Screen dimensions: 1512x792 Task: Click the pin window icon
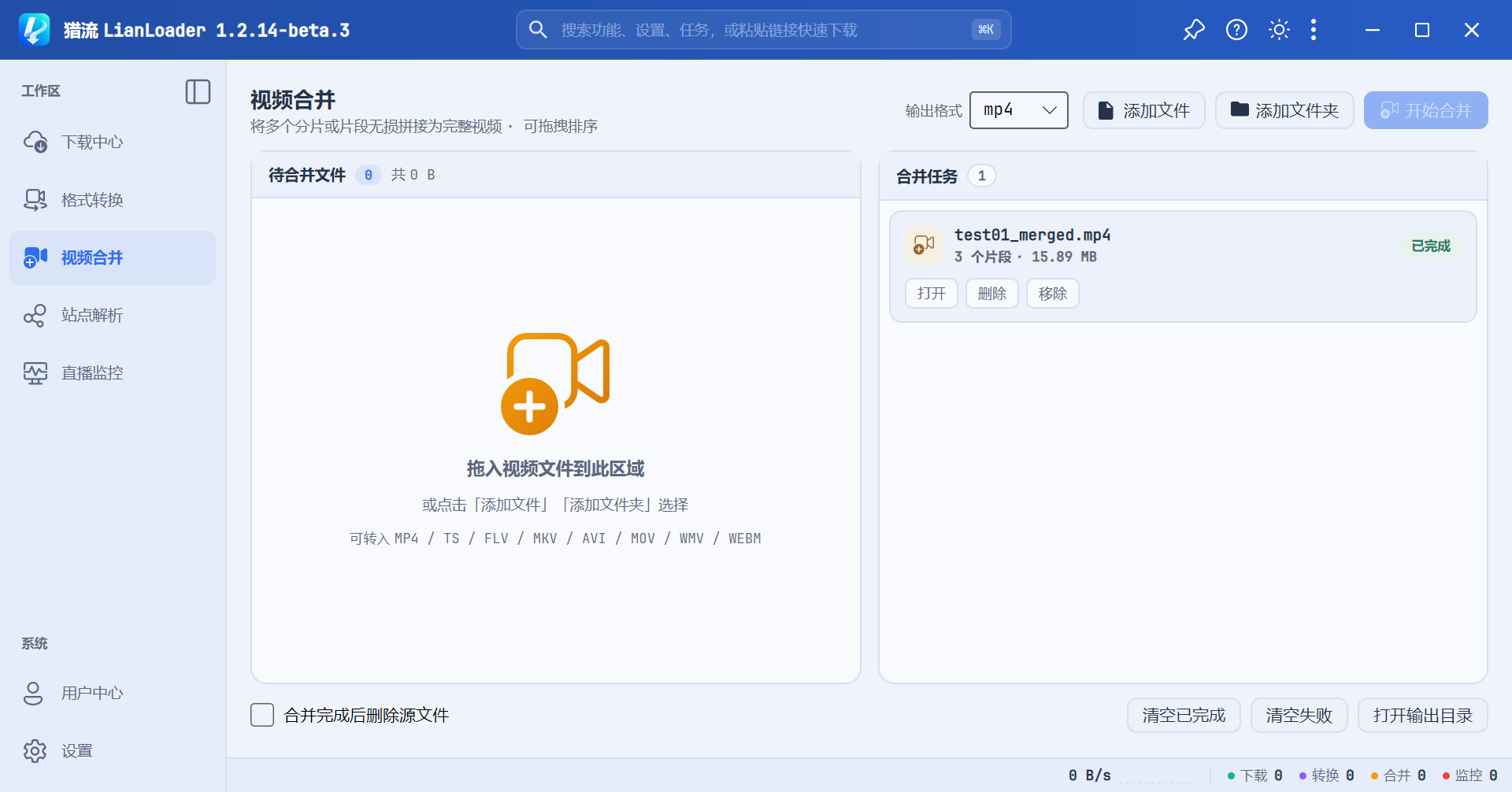pos(1194,30)
